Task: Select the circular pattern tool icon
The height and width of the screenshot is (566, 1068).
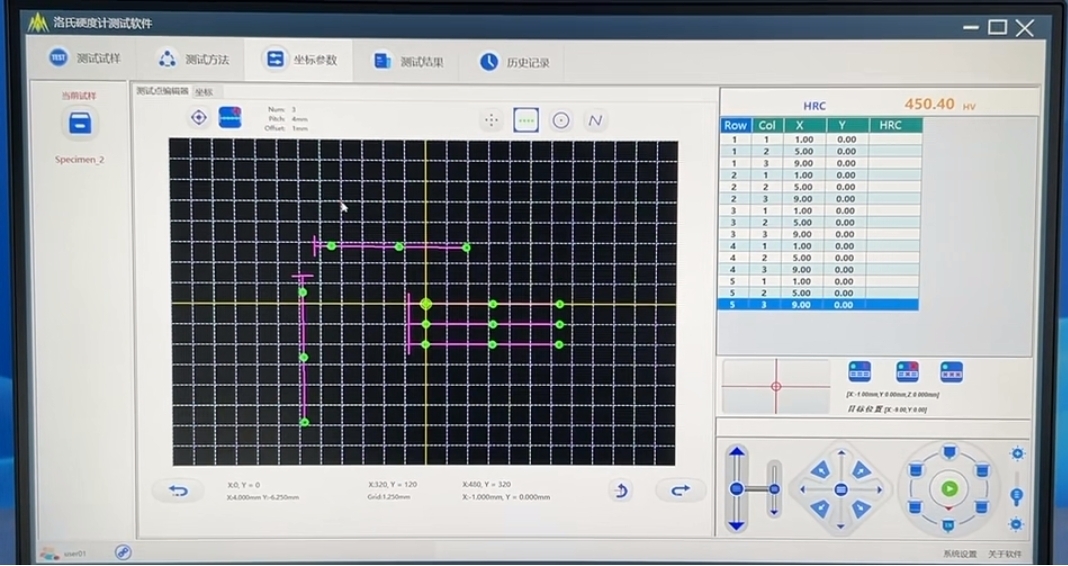Action: [561, 121]
